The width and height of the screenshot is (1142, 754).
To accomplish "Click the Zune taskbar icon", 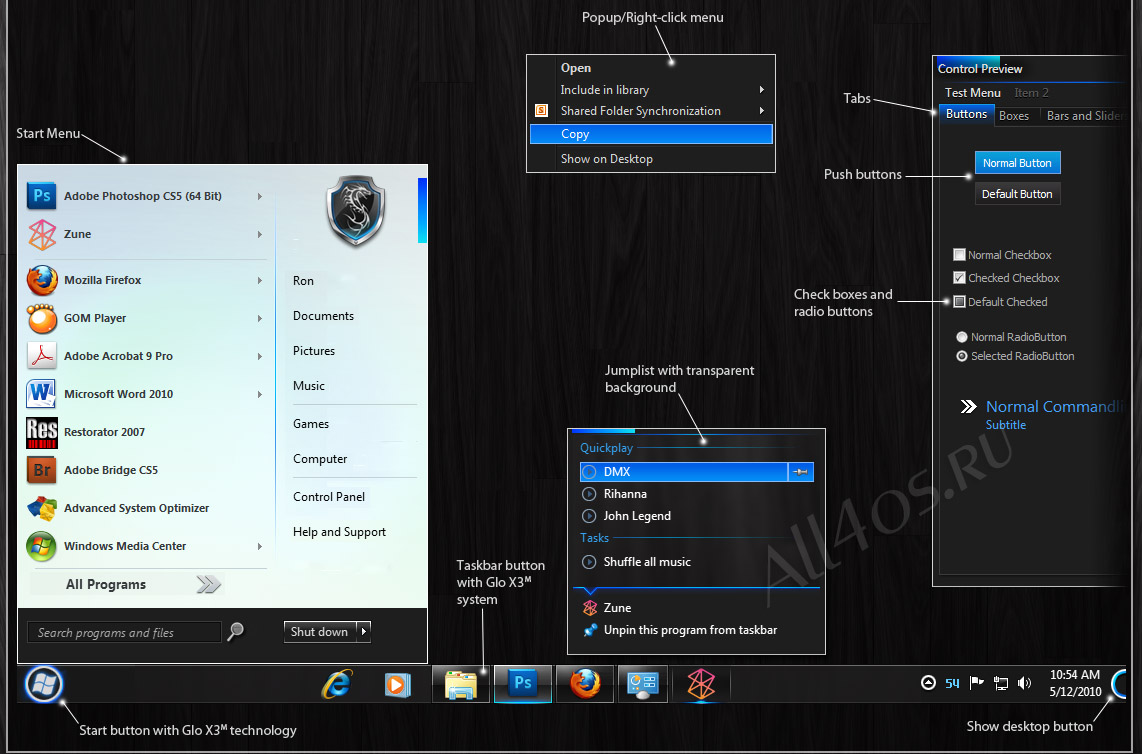I will (x=701, y=684).
